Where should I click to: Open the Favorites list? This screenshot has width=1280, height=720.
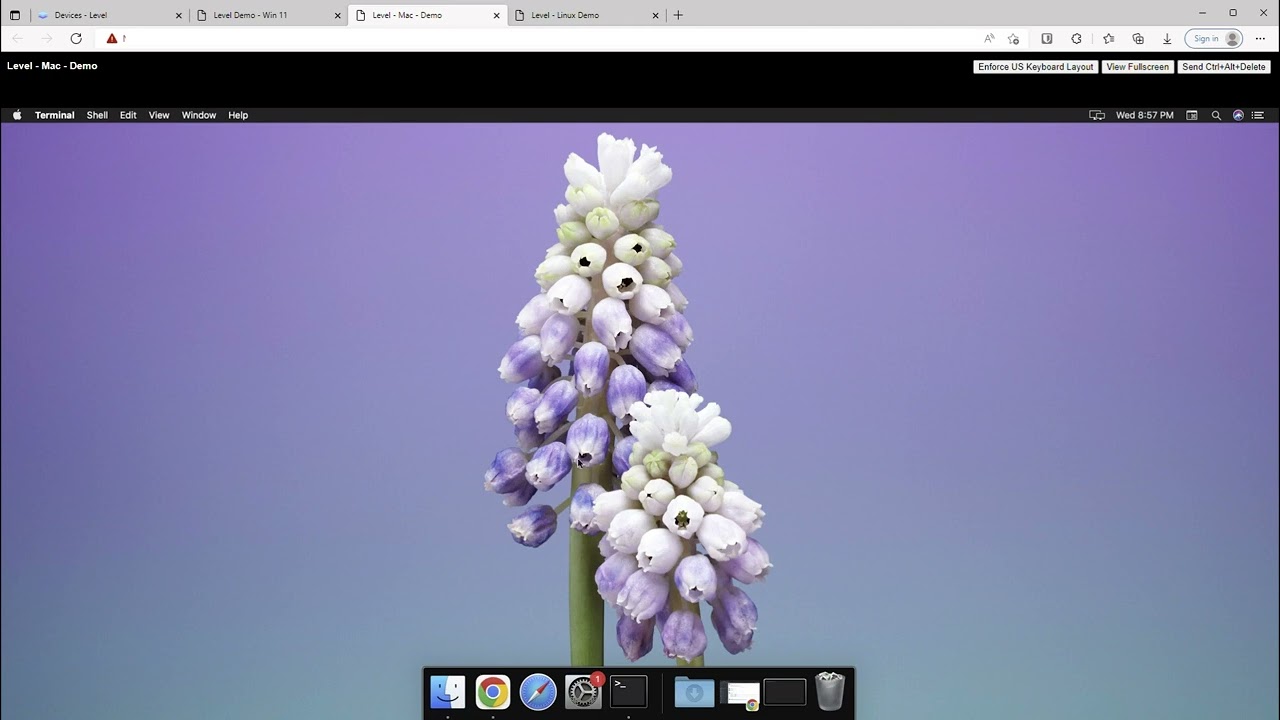click(1108, 38)
